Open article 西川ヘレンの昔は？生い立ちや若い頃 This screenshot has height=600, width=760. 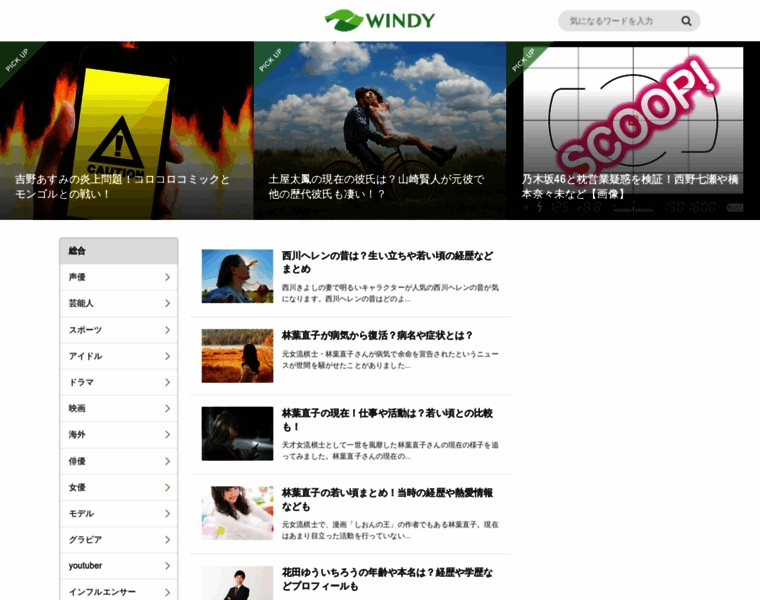coord(387,262)
